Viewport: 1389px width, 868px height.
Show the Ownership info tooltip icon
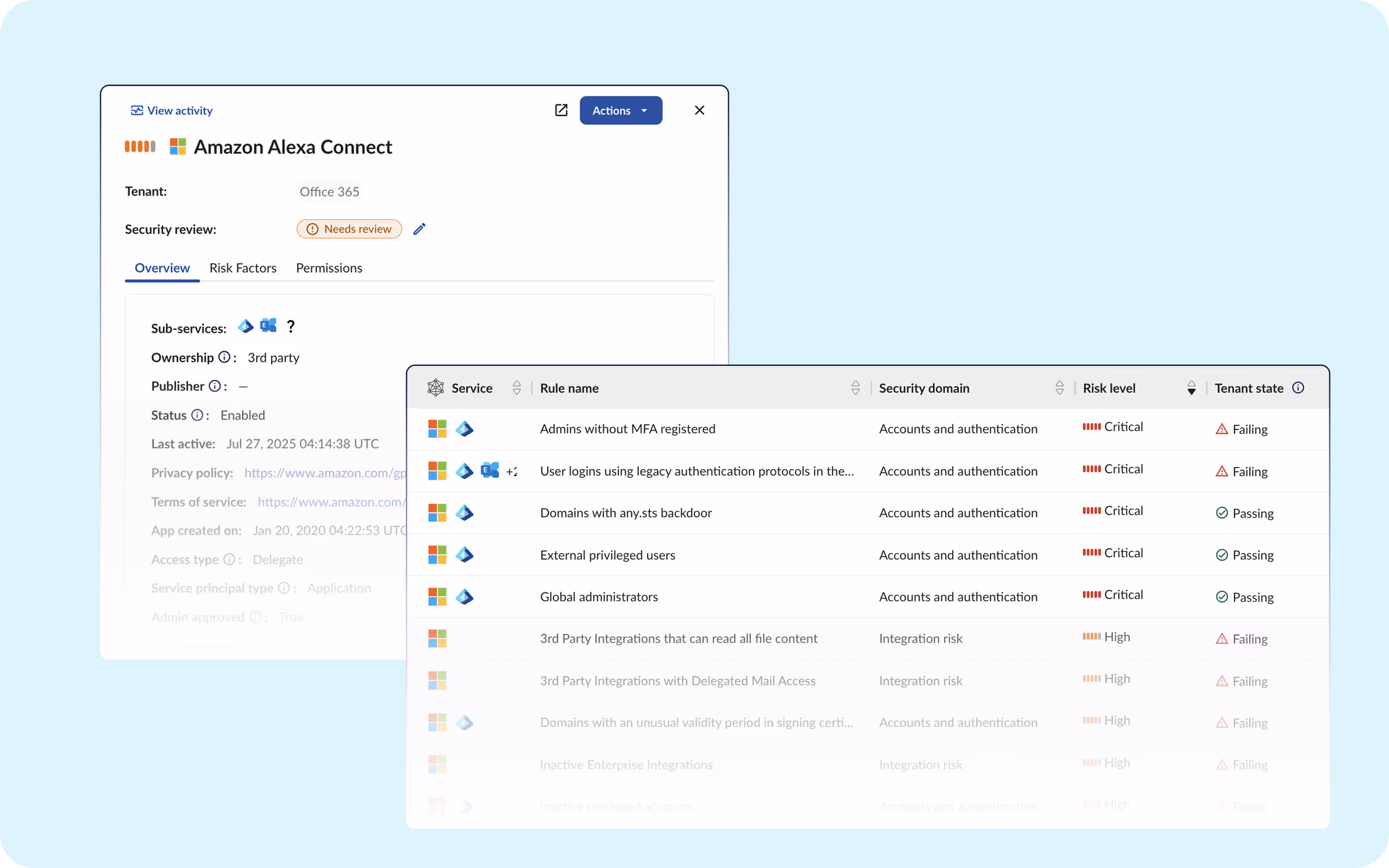point(225,357)
